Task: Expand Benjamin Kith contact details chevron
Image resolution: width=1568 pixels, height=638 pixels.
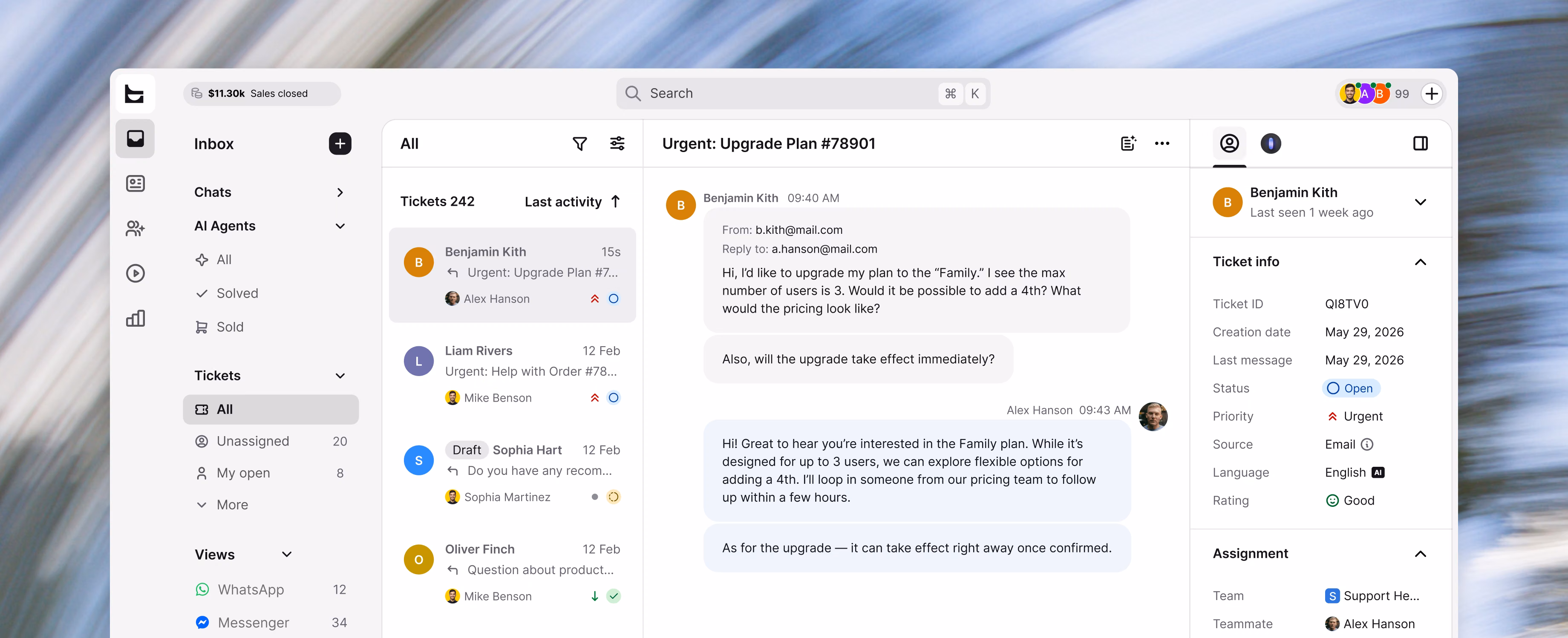Action: [x=1420, y=202]
